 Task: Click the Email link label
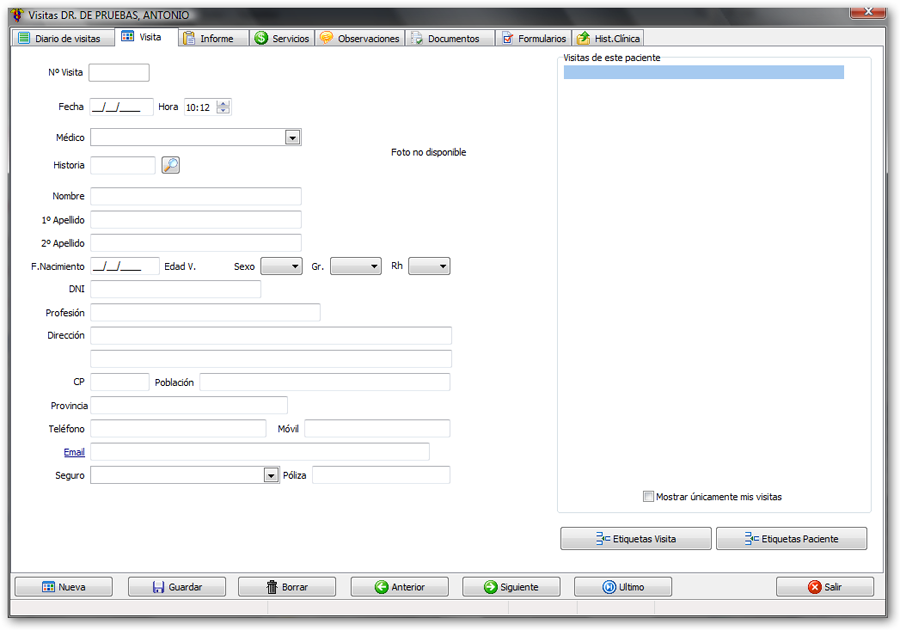[x=73, y=452]
